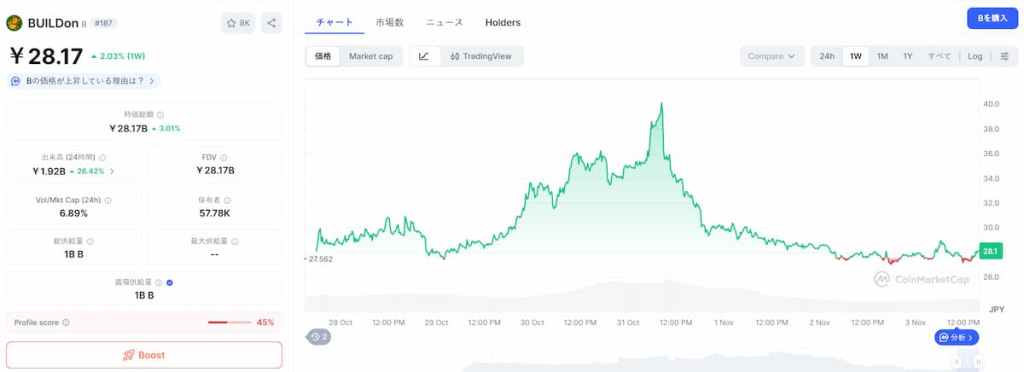
Task: Open the Compare dropdown
Action: click(x=772, y=56)
